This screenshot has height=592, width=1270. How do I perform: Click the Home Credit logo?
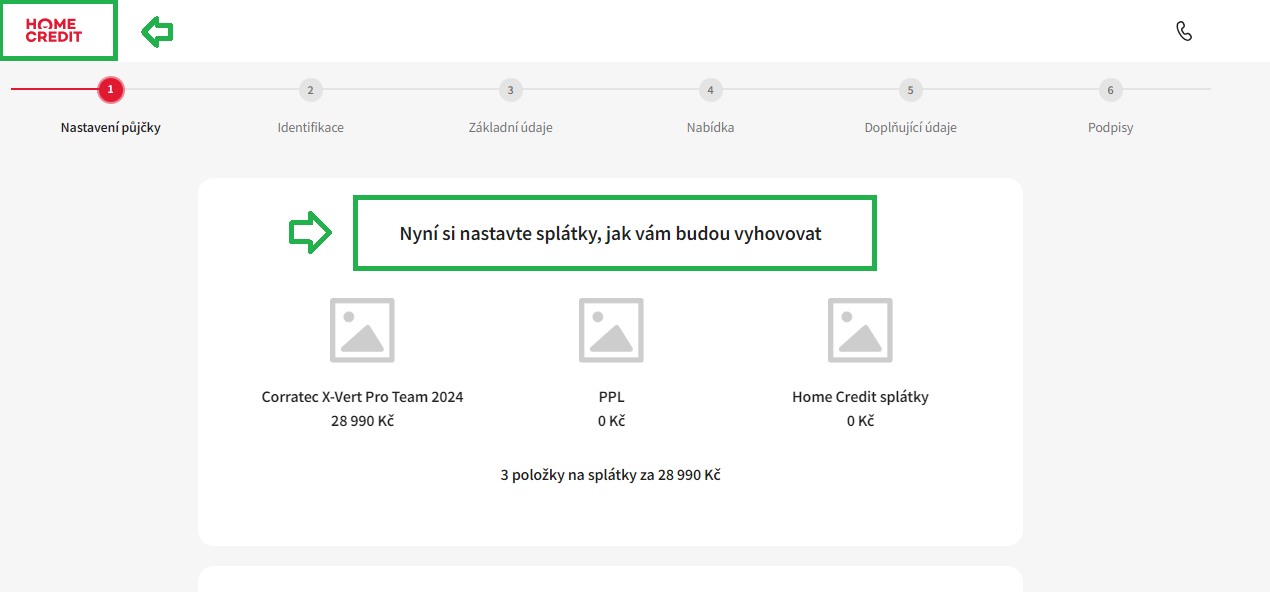click(54, 30)
